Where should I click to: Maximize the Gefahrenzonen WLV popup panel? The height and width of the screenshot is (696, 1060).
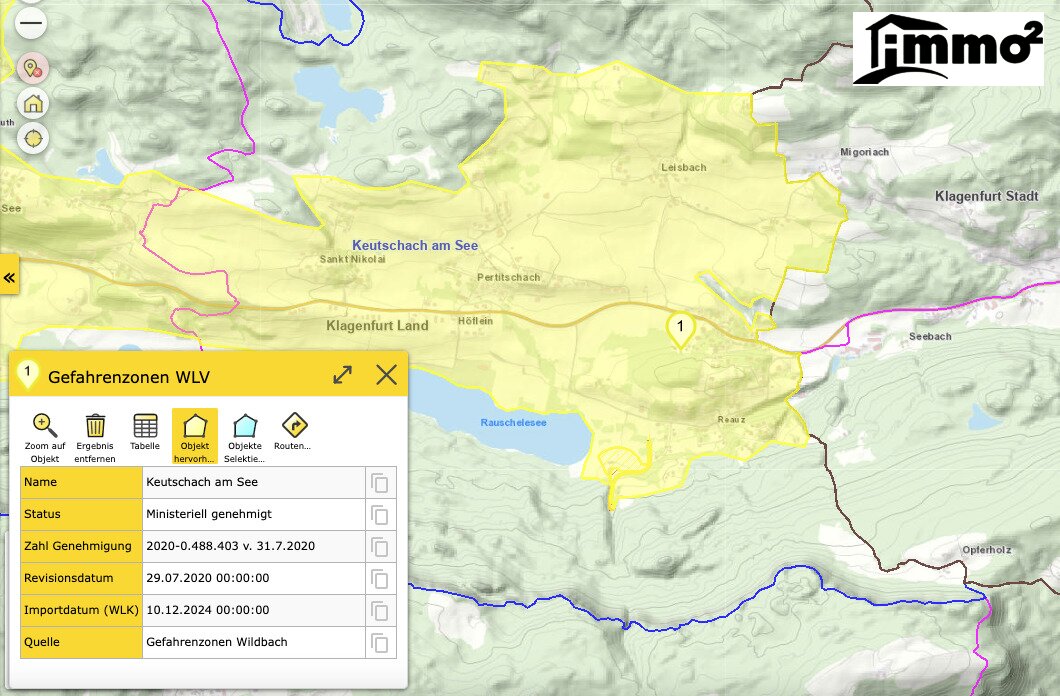(x=342, y=375)
